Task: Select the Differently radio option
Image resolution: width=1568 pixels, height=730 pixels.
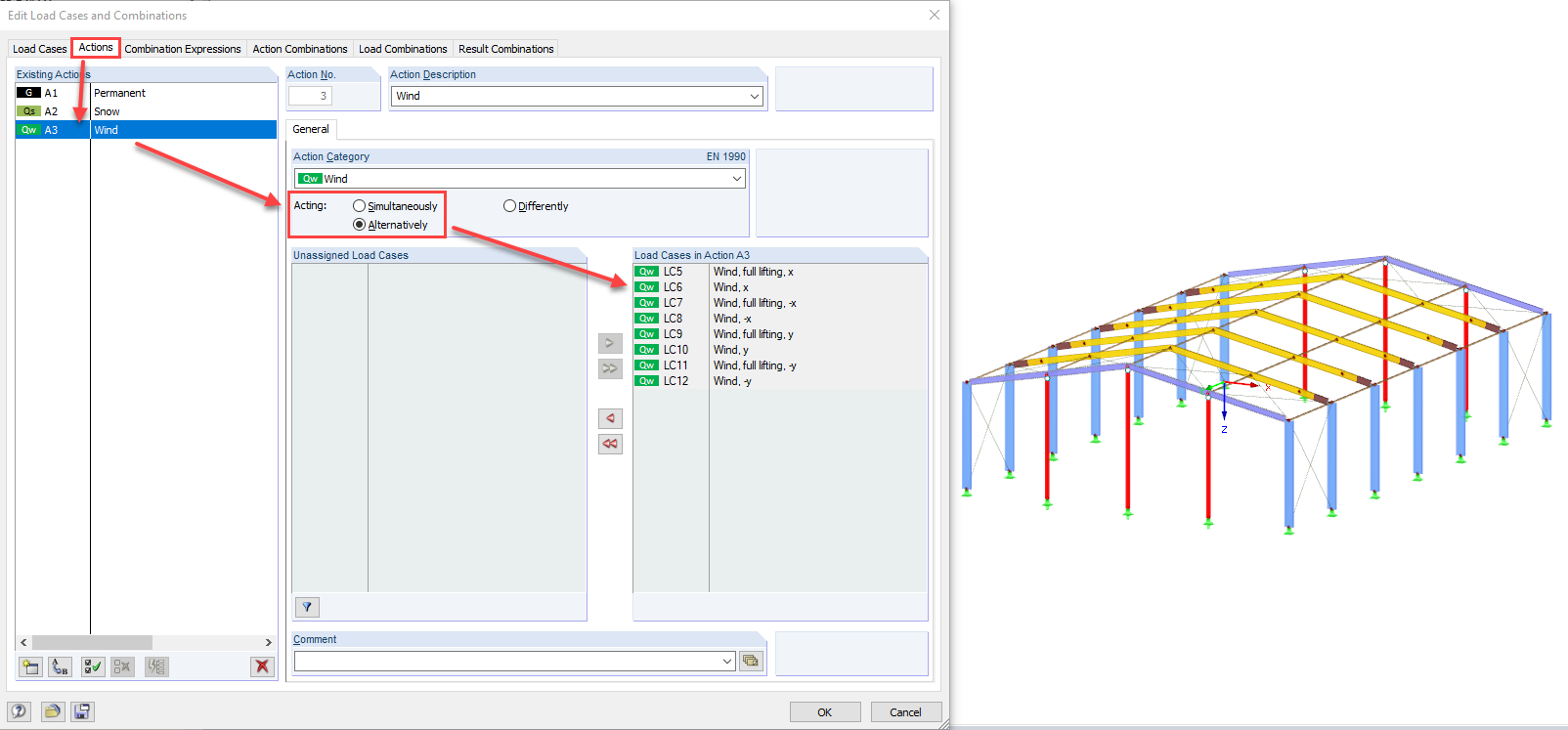Action: [x=509, y=206]
